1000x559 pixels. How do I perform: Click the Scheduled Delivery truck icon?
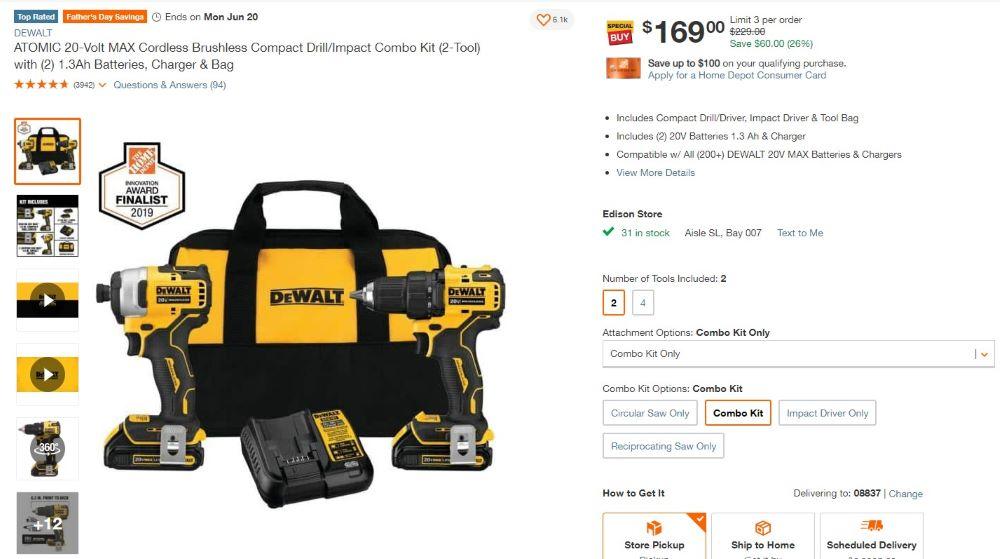coord(871,525)
